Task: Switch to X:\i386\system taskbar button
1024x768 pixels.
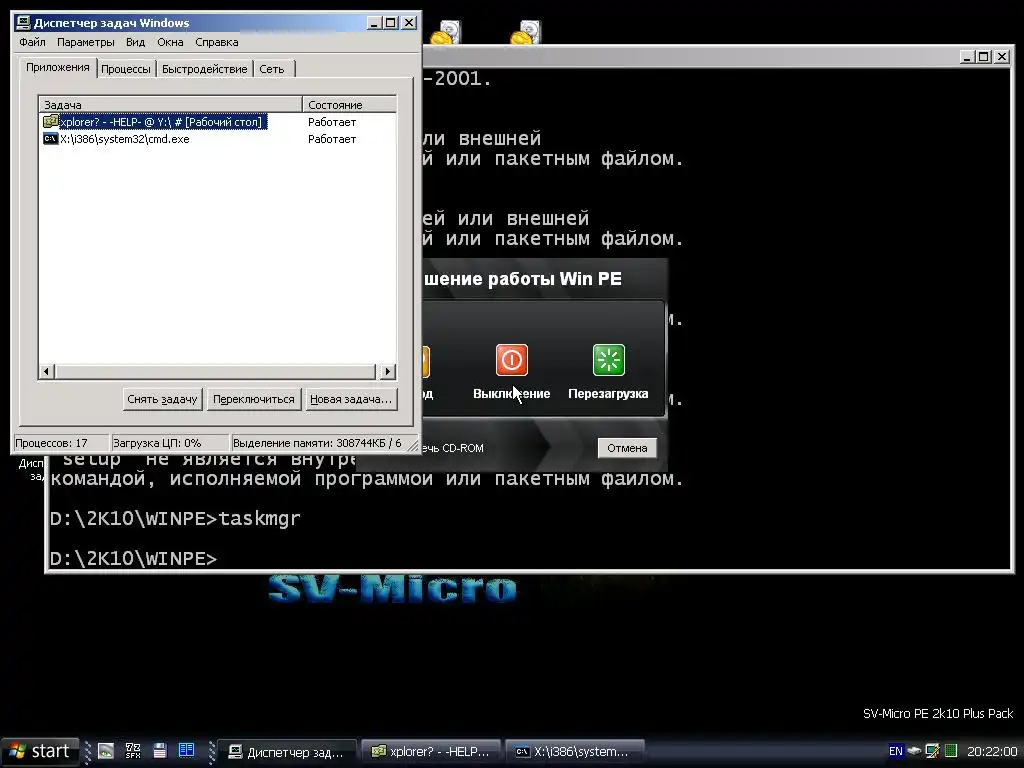Action: tap(575, 752)
